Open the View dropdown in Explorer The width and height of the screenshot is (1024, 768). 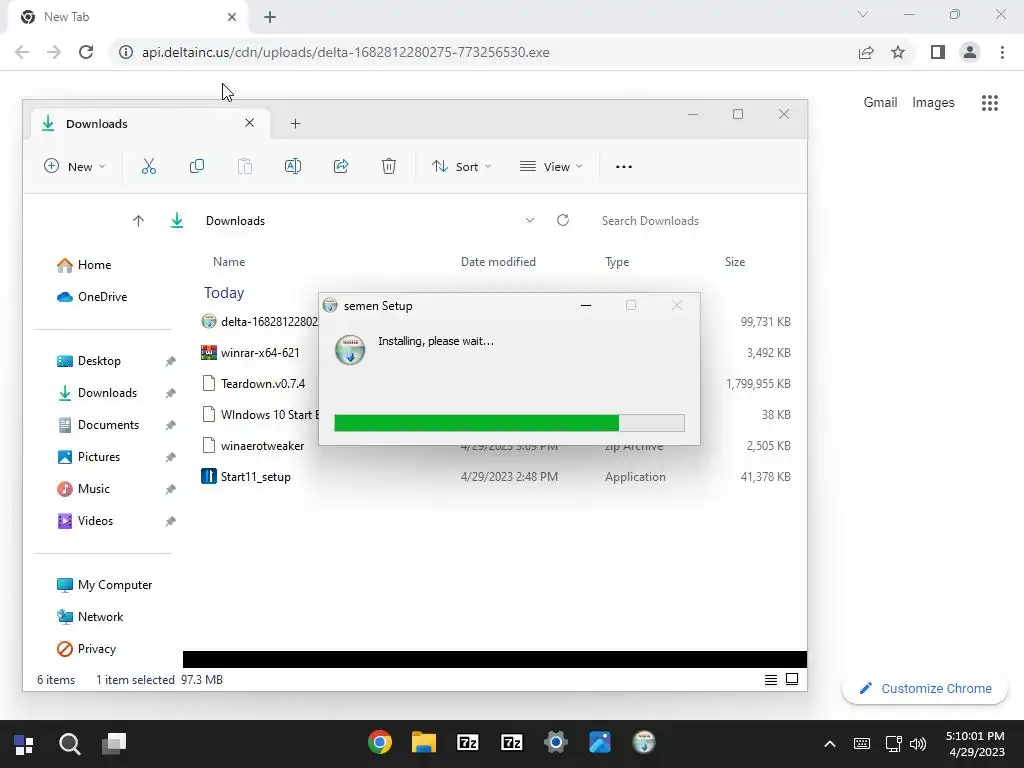coord(551,167)
